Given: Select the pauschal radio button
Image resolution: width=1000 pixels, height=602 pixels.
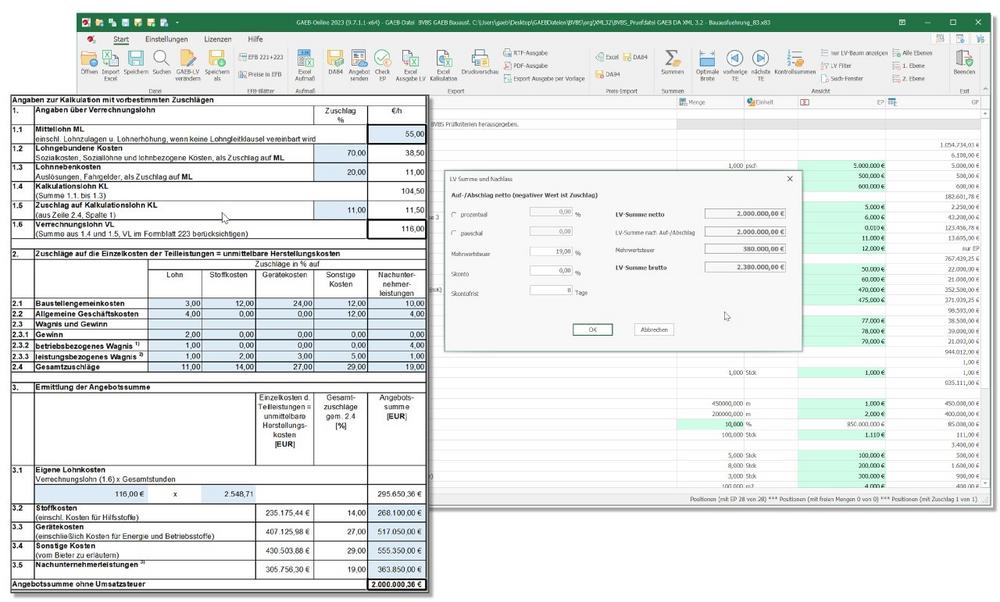Looking at the screenshot, I should (456, 232).
